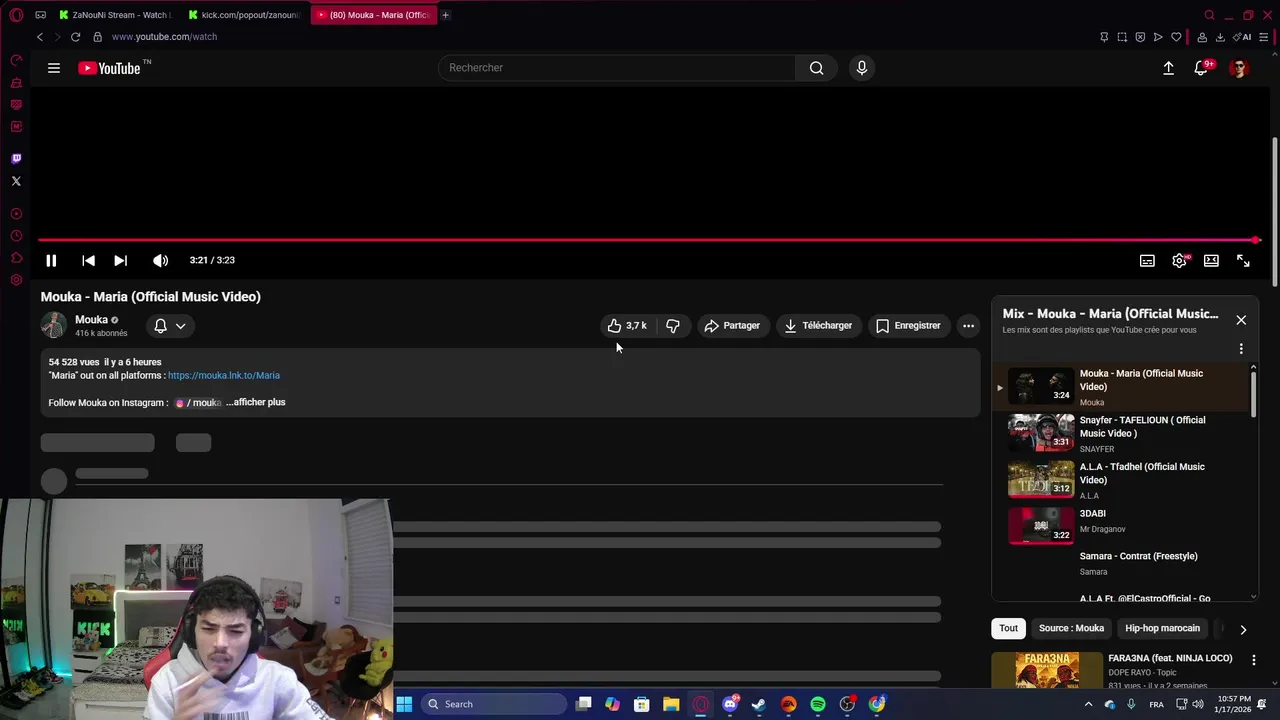Open the Mix playlist options menu
This screenshot has width=1280, height=720.
1241,349
